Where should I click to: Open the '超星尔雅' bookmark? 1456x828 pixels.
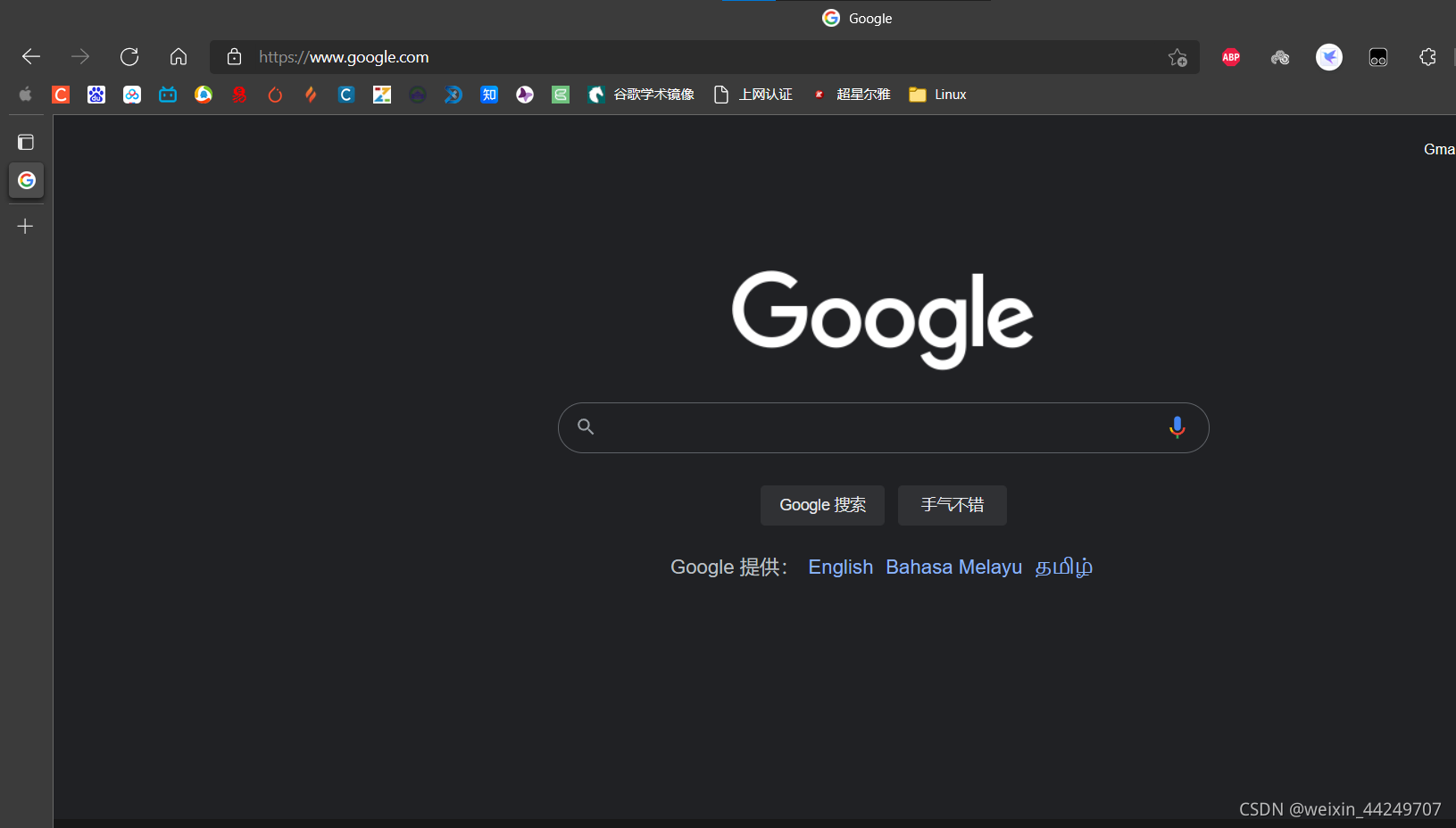[x=851, y=95]
